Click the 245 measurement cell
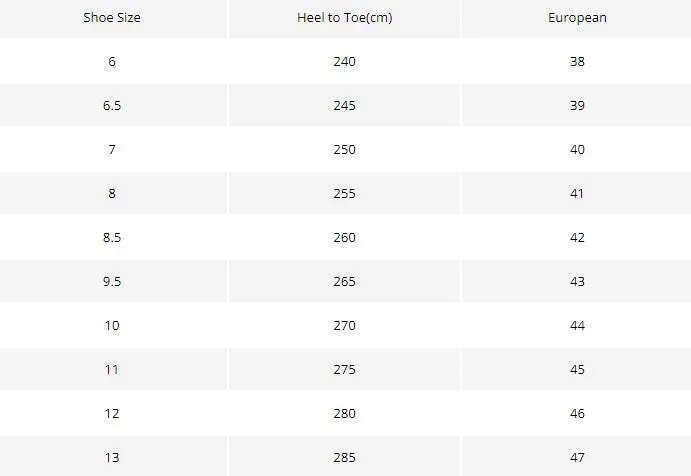Screen dimensions: 691x476 click(345, 105)
